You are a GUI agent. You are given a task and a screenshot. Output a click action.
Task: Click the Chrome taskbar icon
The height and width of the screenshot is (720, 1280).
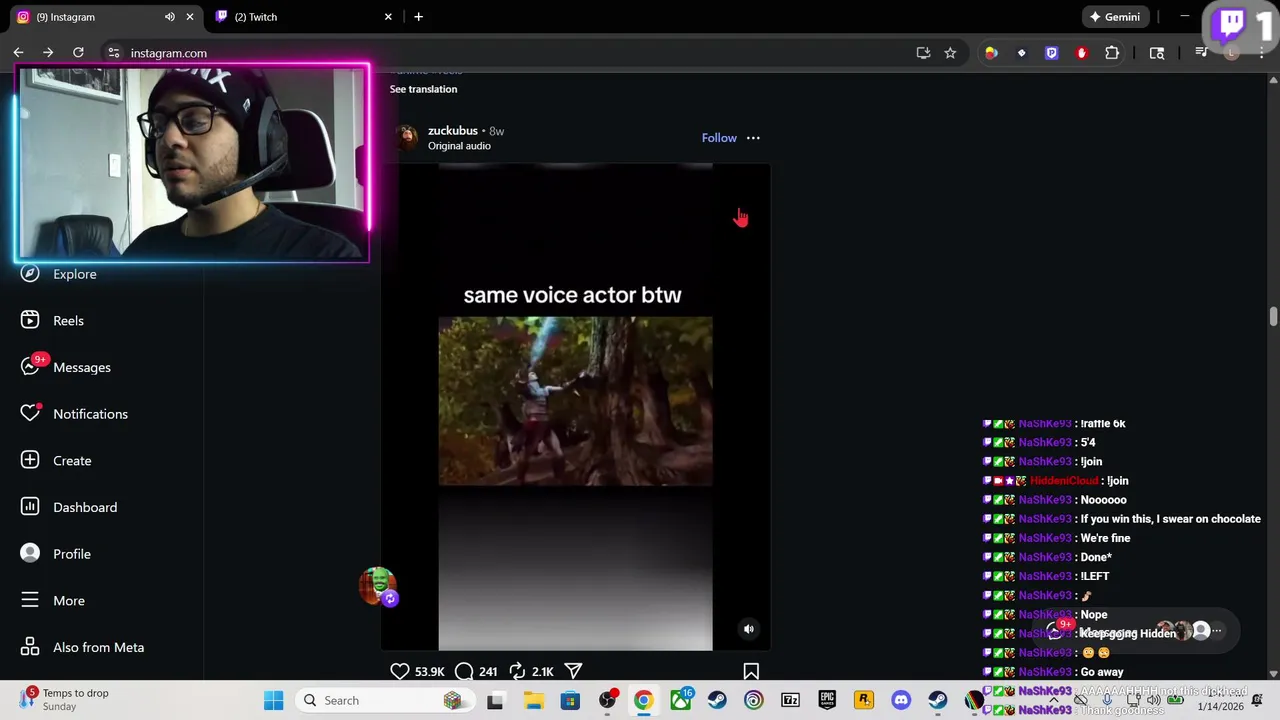click(x=643, y=701)
